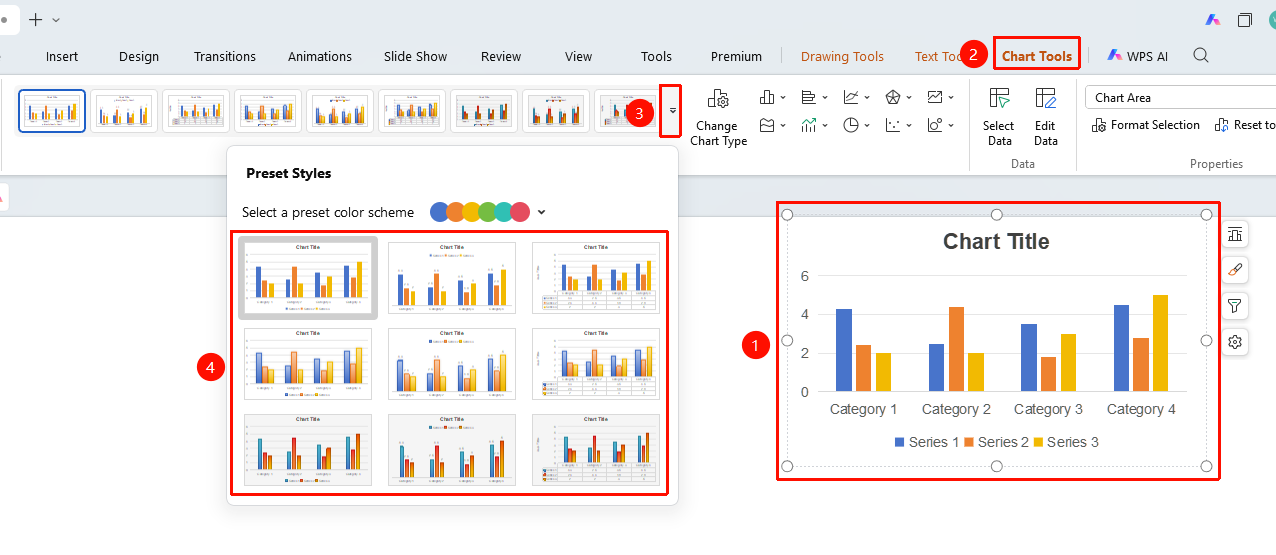Open the Tools tab

coord(656,56)
